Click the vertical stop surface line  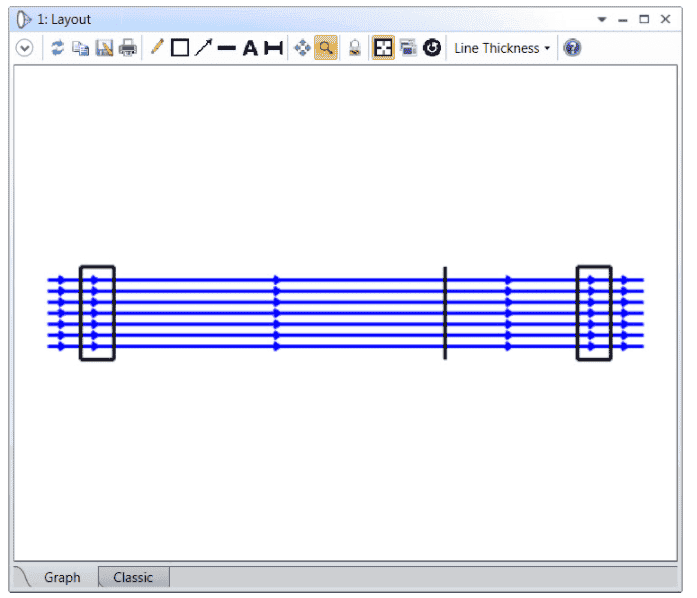(445, 313)
